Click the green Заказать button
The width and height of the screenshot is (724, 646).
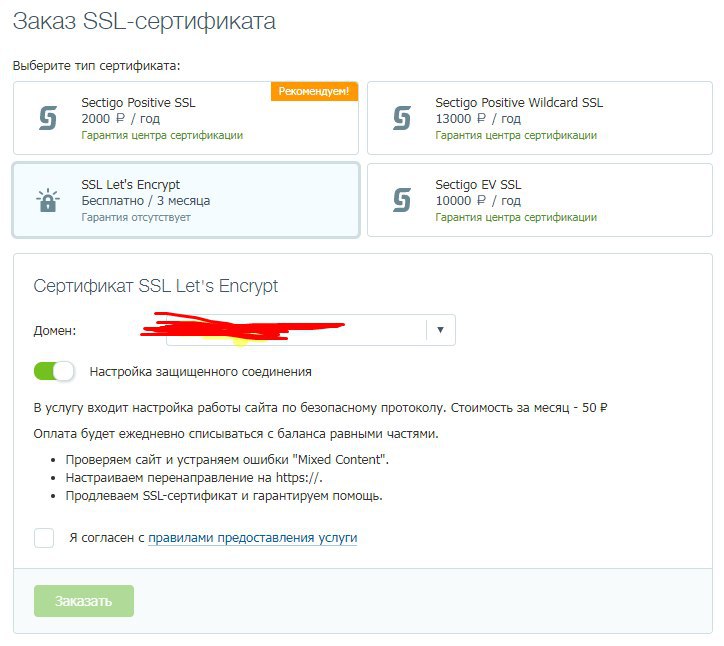[x=84, y=601]
